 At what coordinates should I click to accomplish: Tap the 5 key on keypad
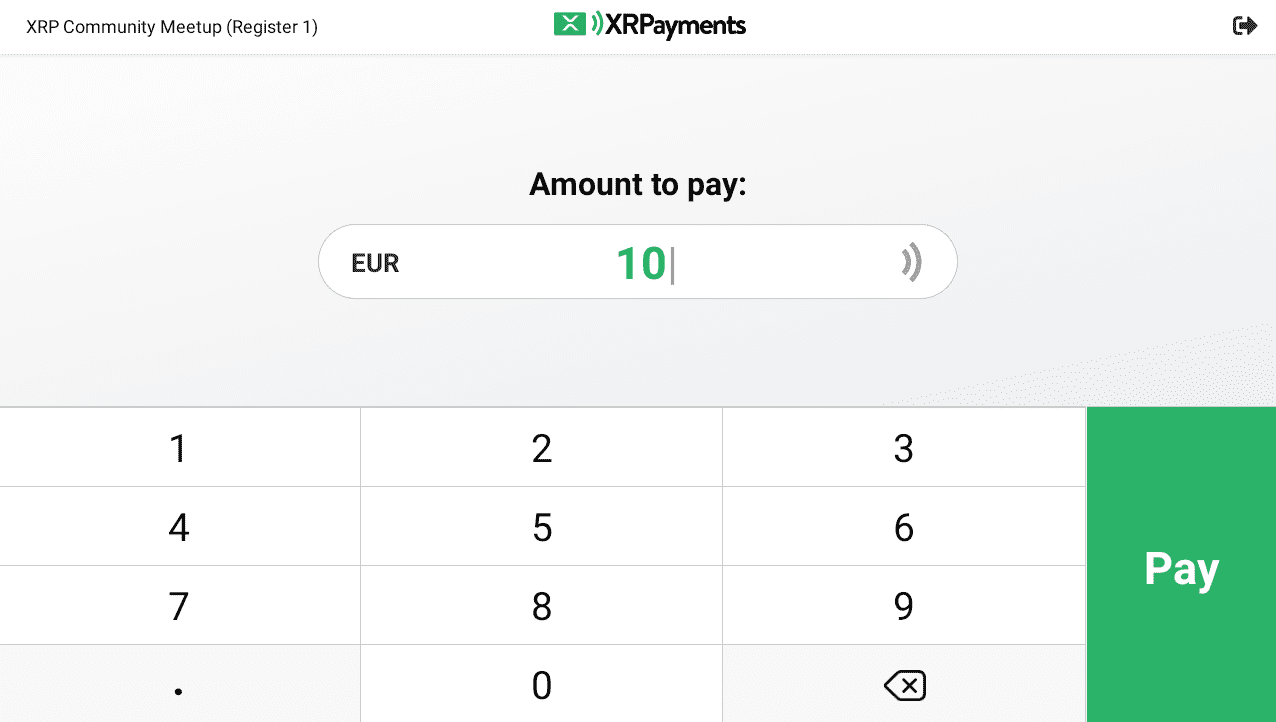[x=541, y=527]
